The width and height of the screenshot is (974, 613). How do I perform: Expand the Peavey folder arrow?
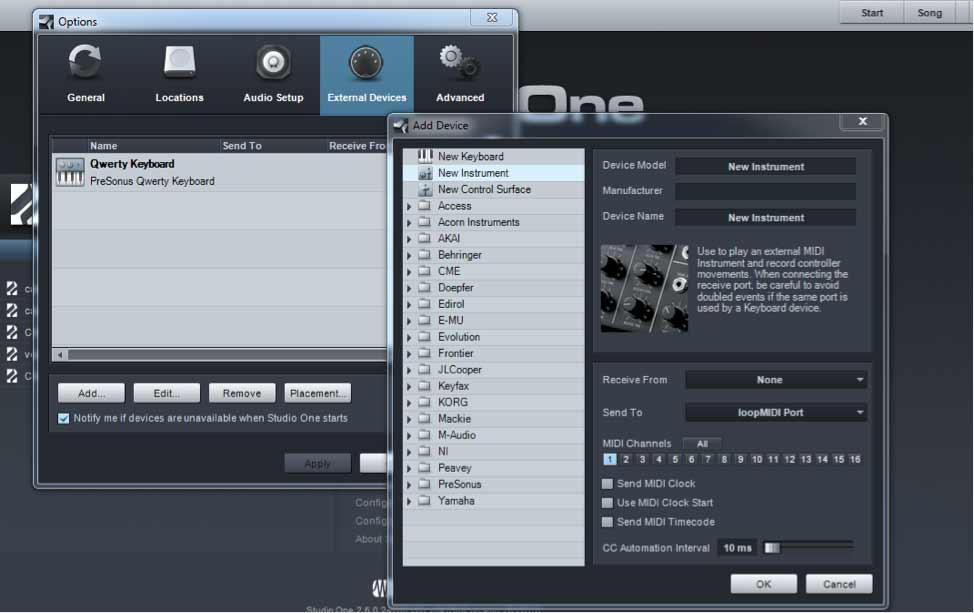point(409,468)
